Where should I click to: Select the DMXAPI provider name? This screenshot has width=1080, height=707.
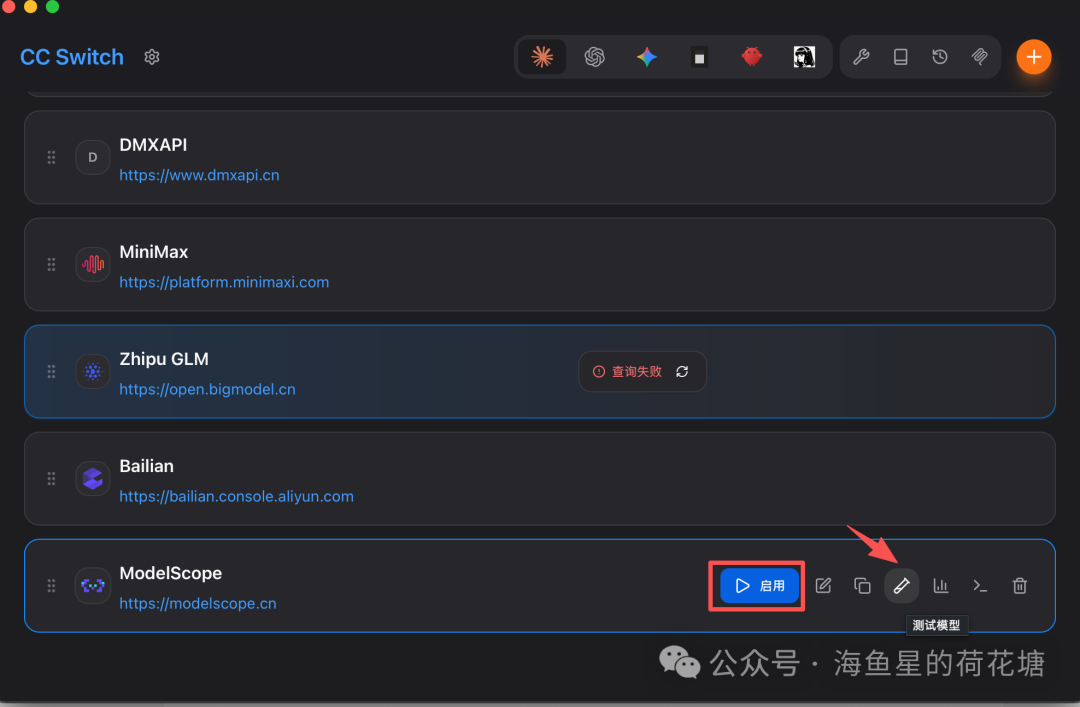153,145
